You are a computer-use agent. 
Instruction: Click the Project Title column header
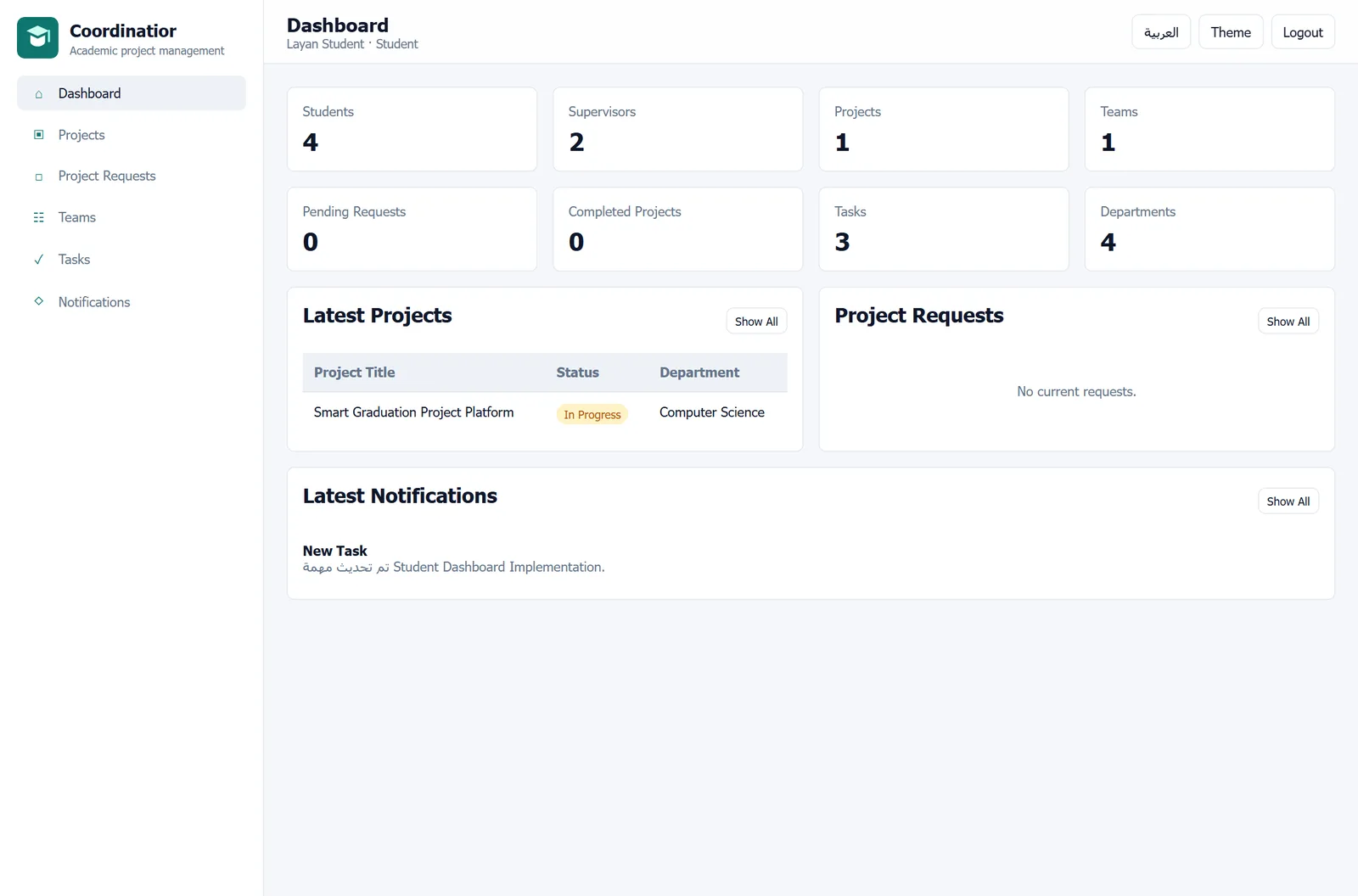(354, 372)
